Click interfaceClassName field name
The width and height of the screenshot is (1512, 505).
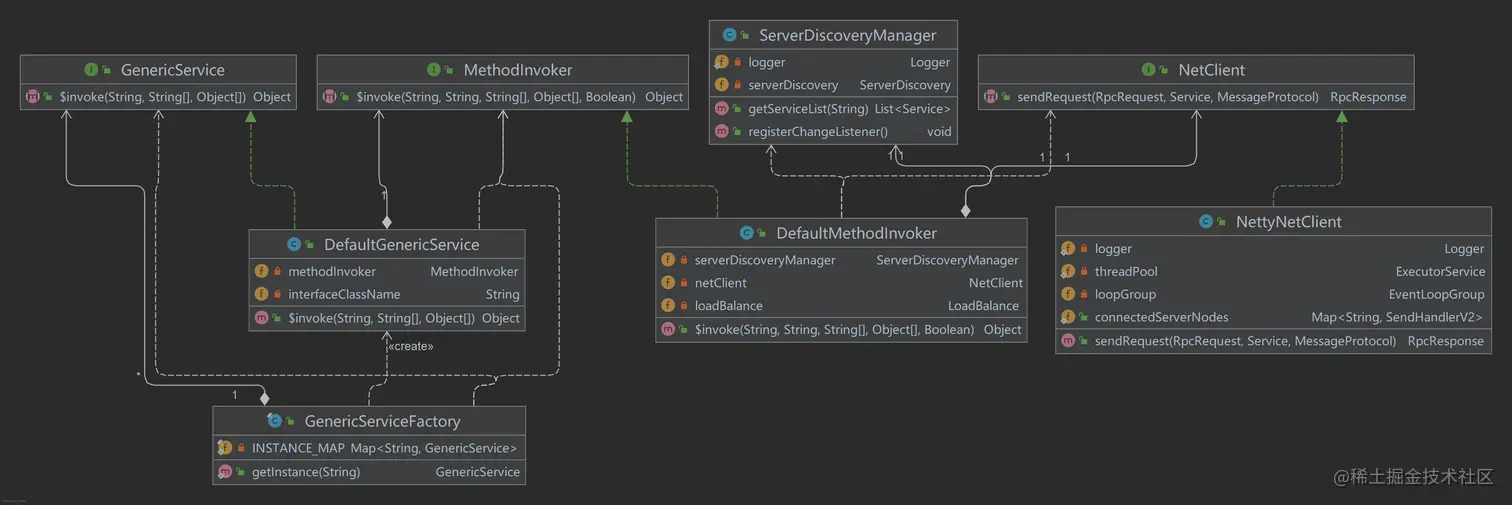tap(344, 294)
